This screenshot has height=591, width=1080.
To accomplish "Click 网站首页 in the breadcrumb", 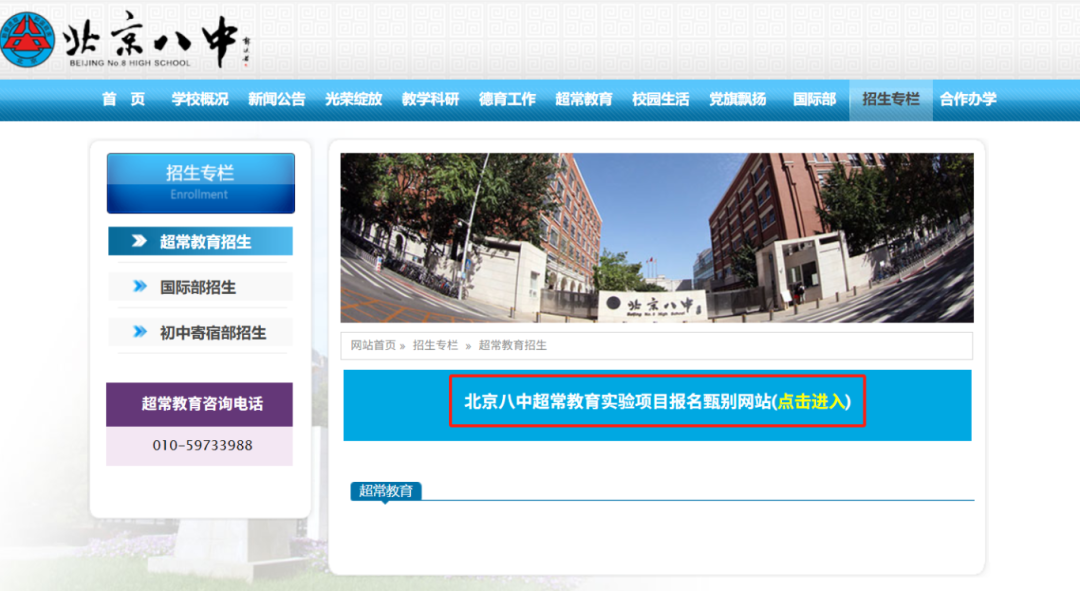I will (x=373, y=345).
